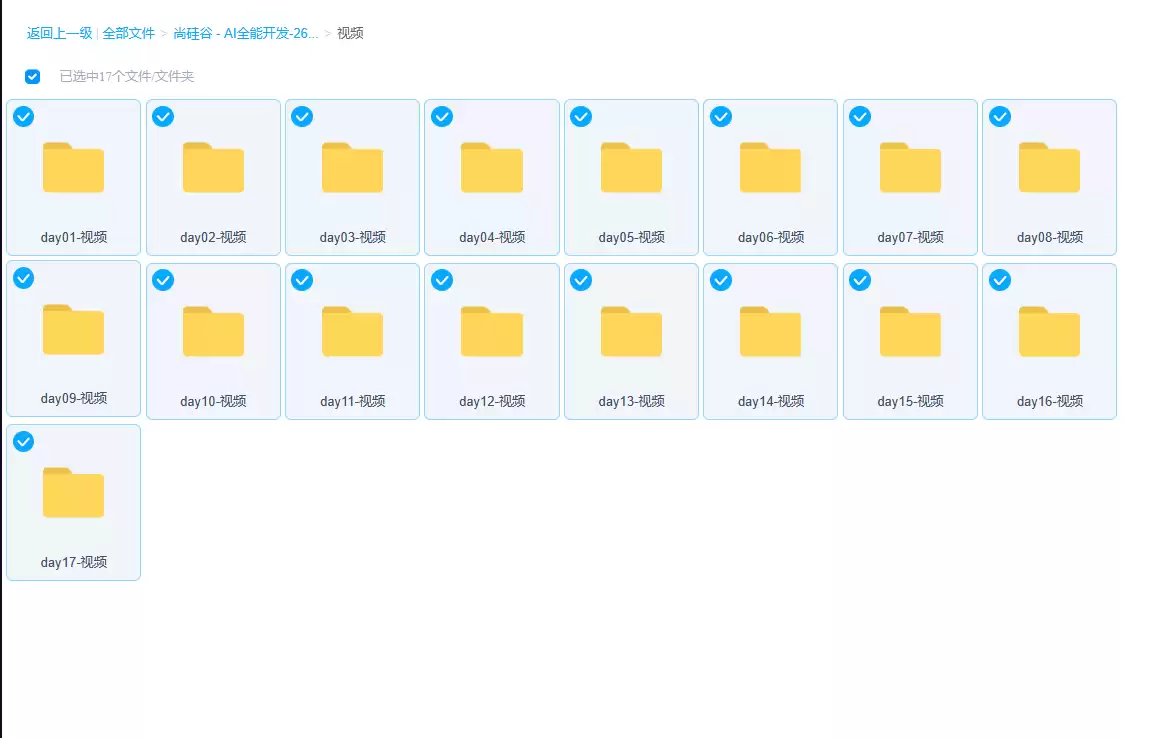The width and height of the screenshot is (1166, 738).
Task: Open the day01-视频 folder icon
Action: pos(74,167)
